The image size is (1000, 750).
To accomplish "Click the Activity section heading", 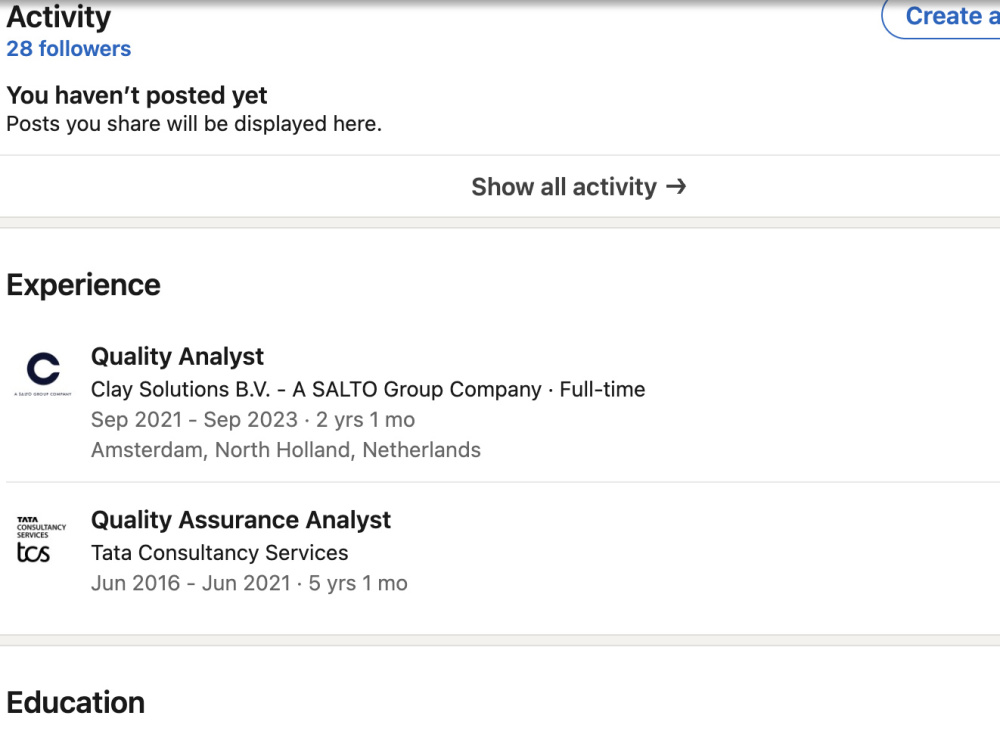I will coord(59,17).
